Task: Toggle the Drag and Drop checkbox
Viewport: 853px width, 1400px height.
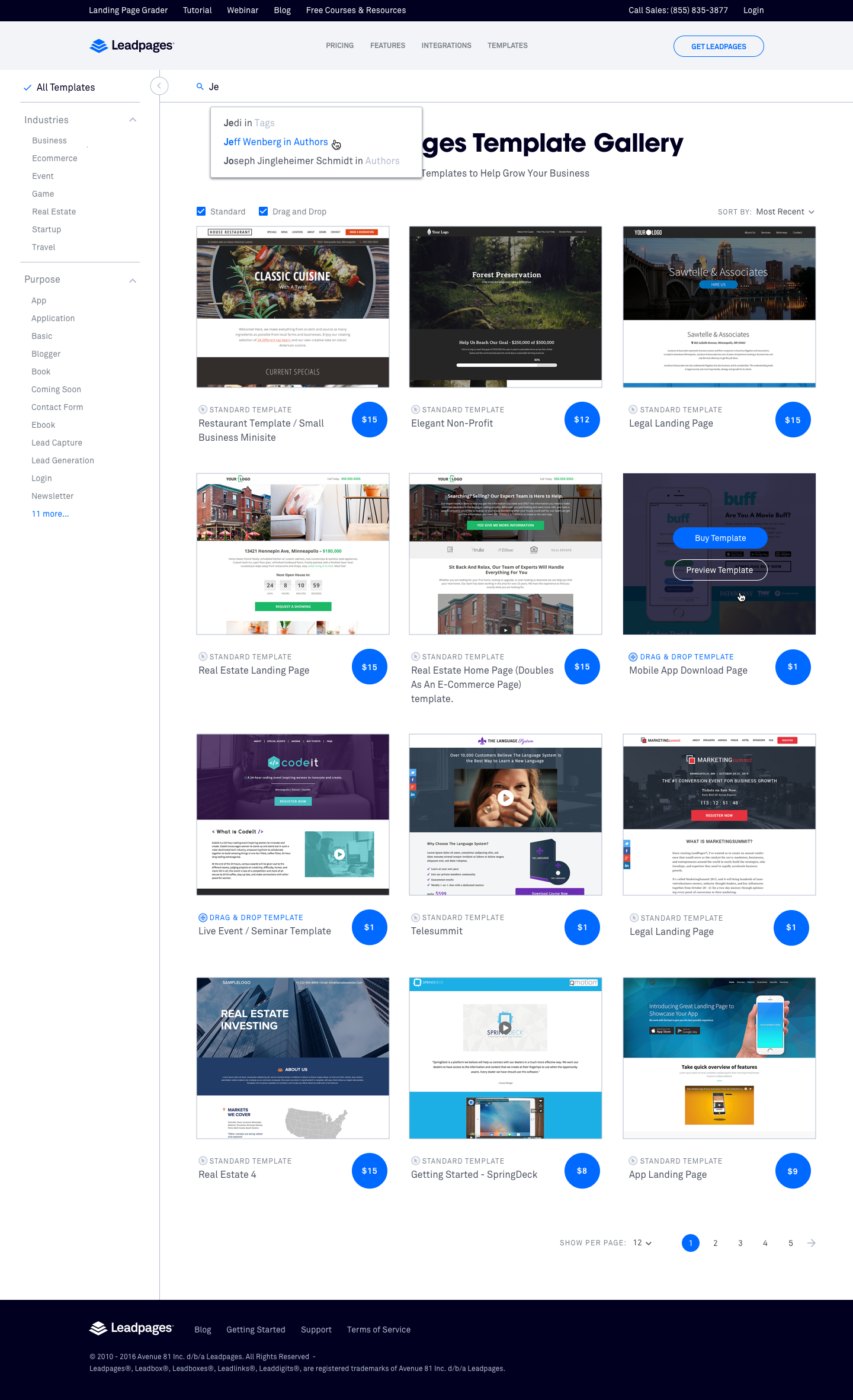Action: click(264, 212)
